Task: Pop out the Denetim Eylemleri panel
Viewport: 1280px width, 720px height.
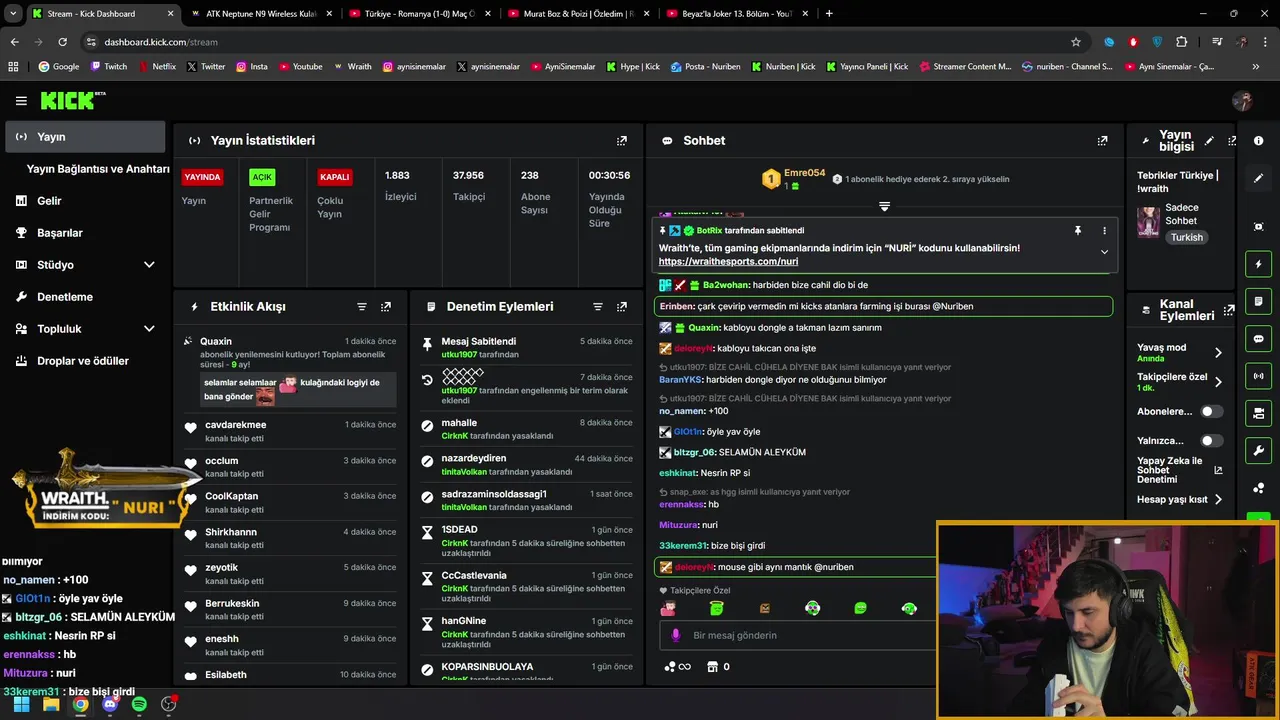Action: click(x=622, y=307)
